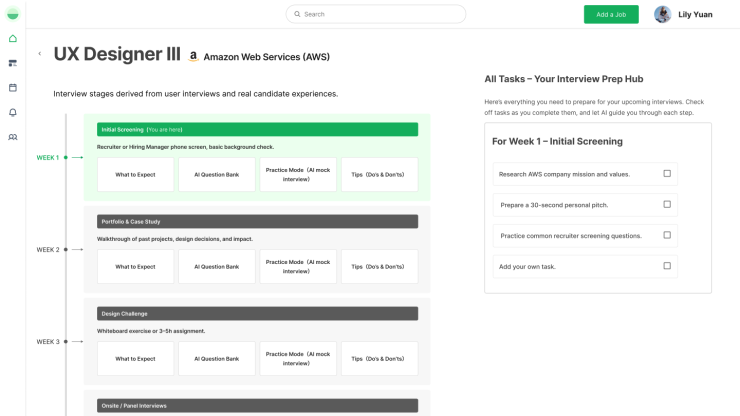Screen dimensions: 740x416
Task: Click the dashboard board icon in sidebar
Action: [x=13, y=63]
